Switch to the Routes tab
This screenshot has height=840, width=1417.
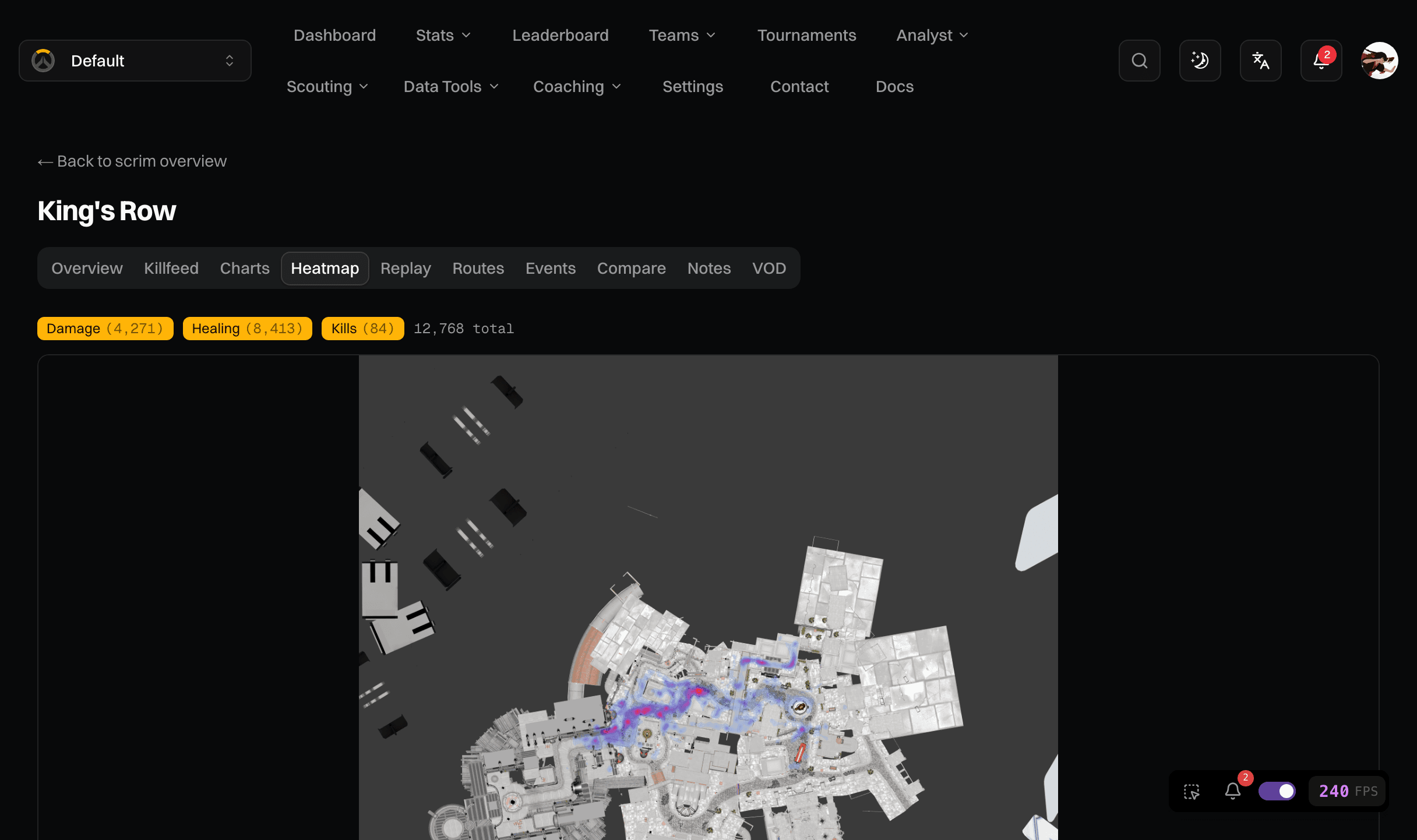(x=478, y=269)
